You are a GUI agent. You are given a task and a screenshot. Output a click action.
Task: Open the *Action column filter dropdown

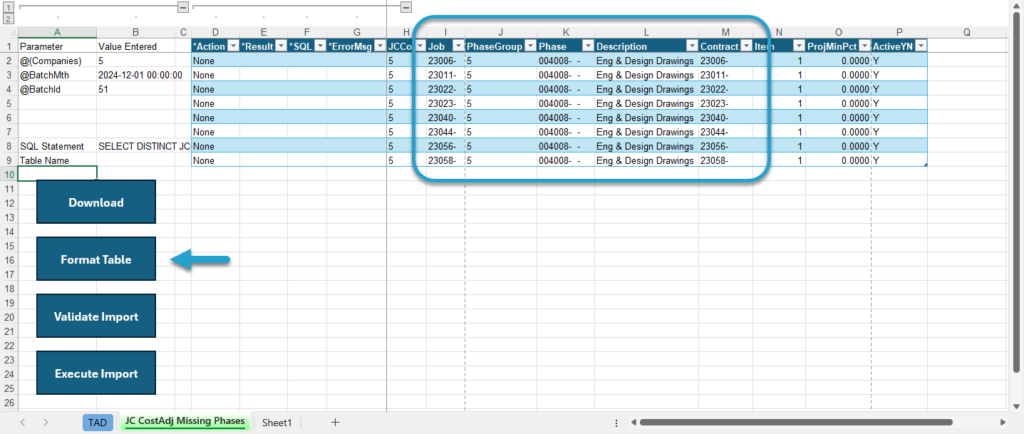(232, 46)
